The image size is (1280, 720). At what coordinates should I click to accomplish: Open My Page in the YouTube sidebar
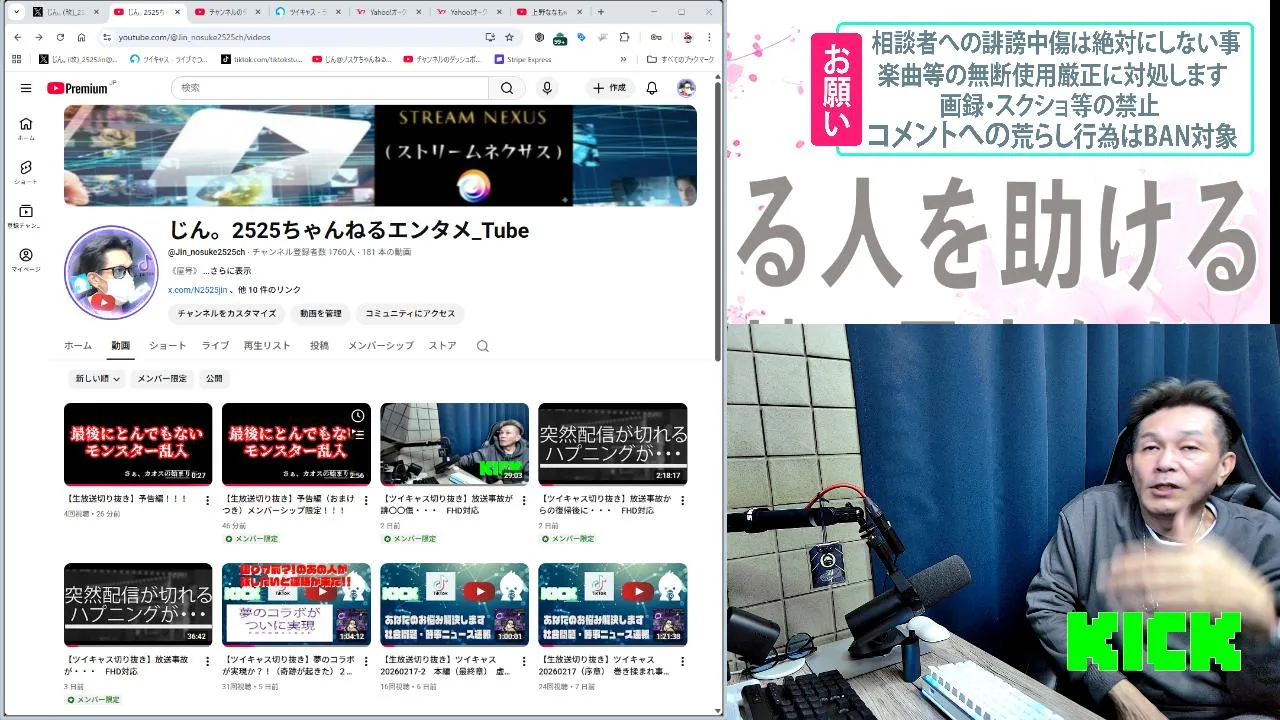26,260
